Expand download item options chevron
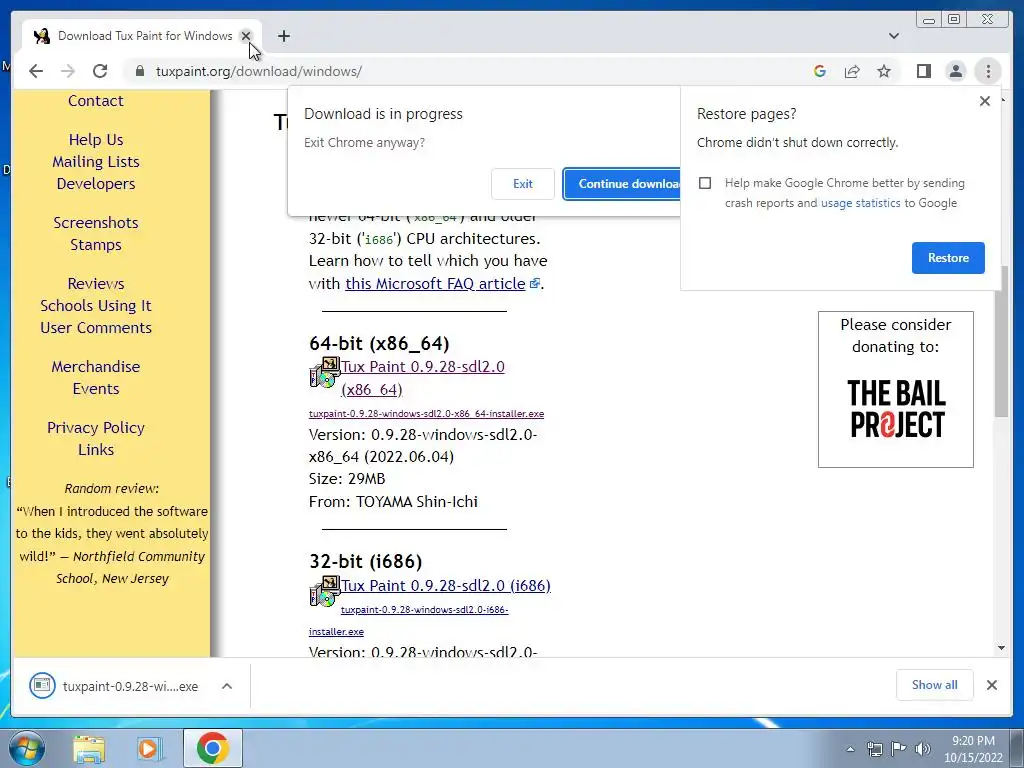The height and width of the screenshot is (768, 1024). click(x=227, y=686)
